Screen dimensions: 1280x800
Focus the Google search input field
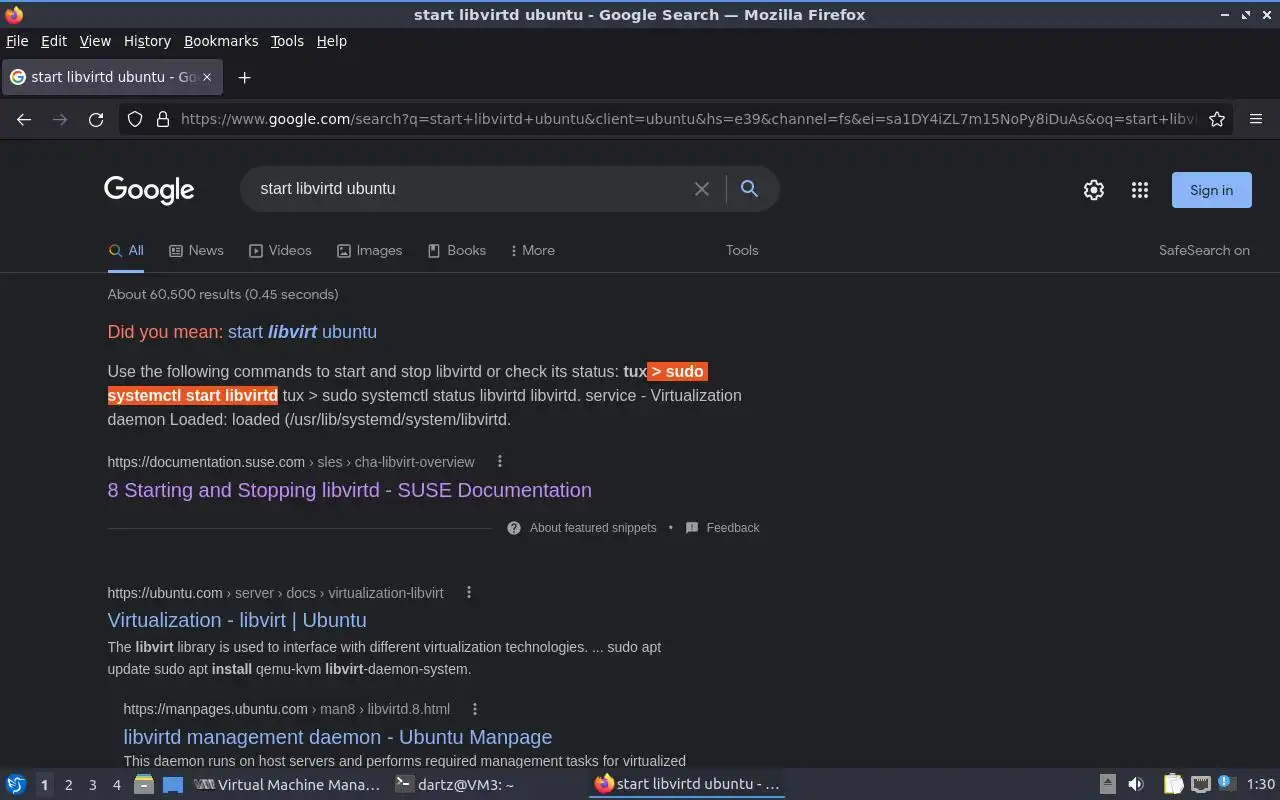coord(470,189)
